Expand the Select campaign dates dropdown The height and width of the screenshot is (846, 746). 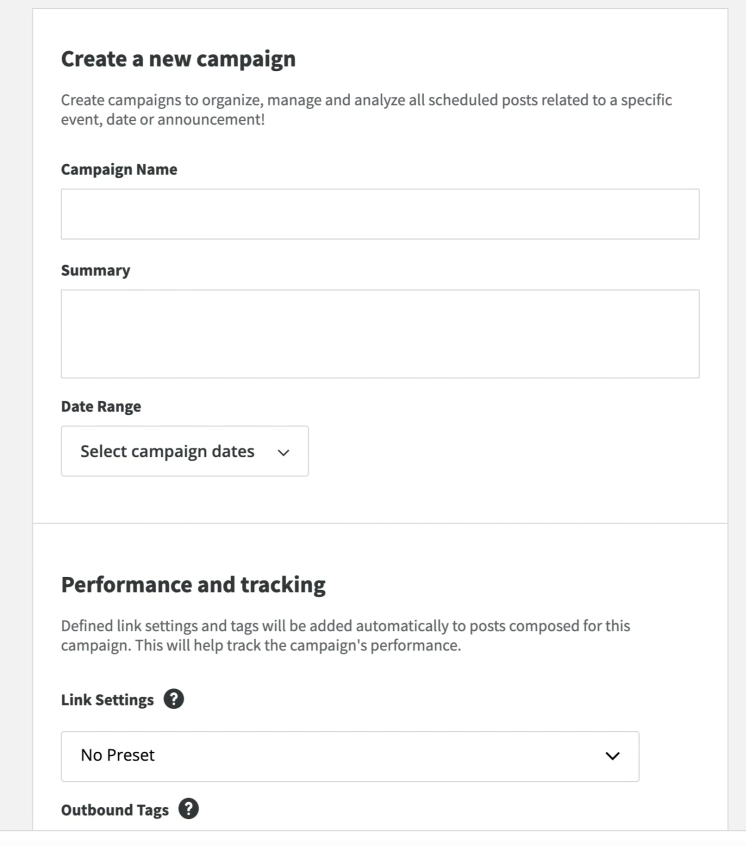[x=185, y=451]
